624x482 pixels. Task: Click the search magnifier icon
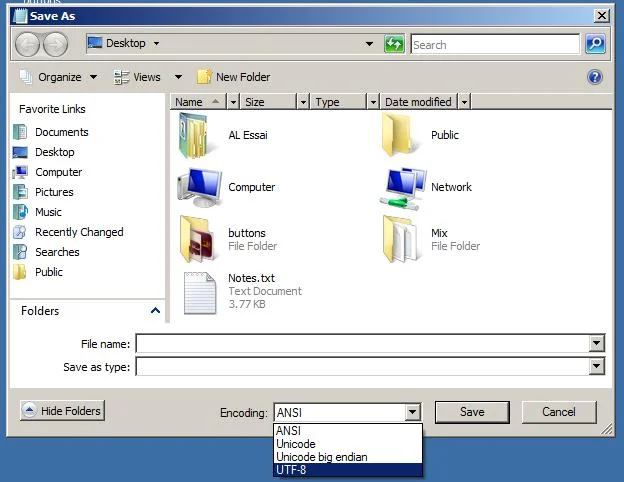pyautogui.click(x=595, y=44)
